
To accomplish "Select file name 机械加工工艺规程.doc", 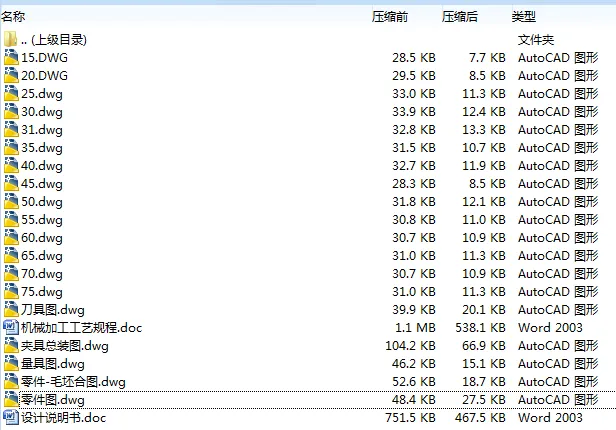I will tap(82, 328).
